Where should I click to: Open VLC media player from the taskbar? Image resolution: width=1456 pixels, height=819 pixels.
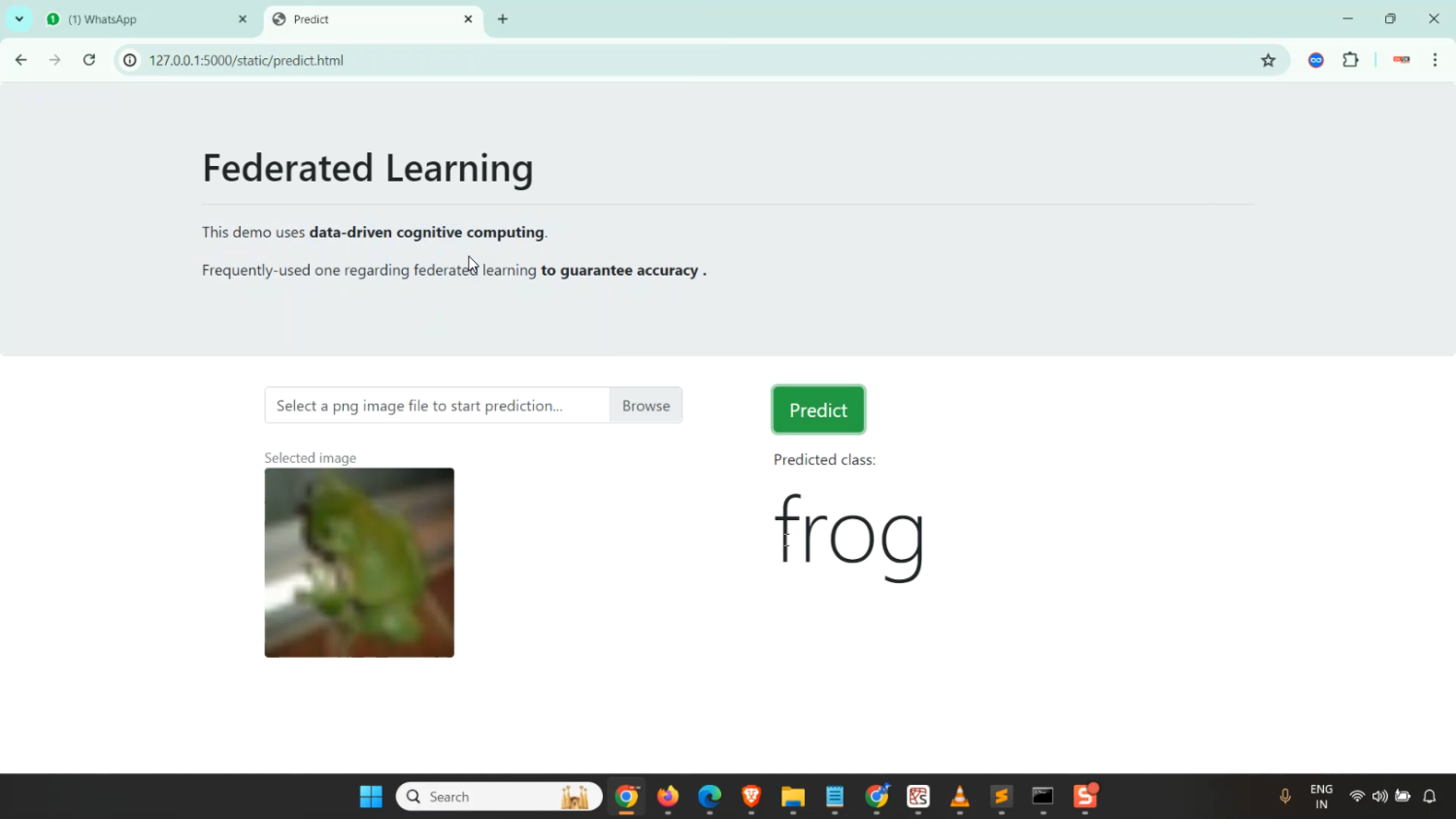960,797
